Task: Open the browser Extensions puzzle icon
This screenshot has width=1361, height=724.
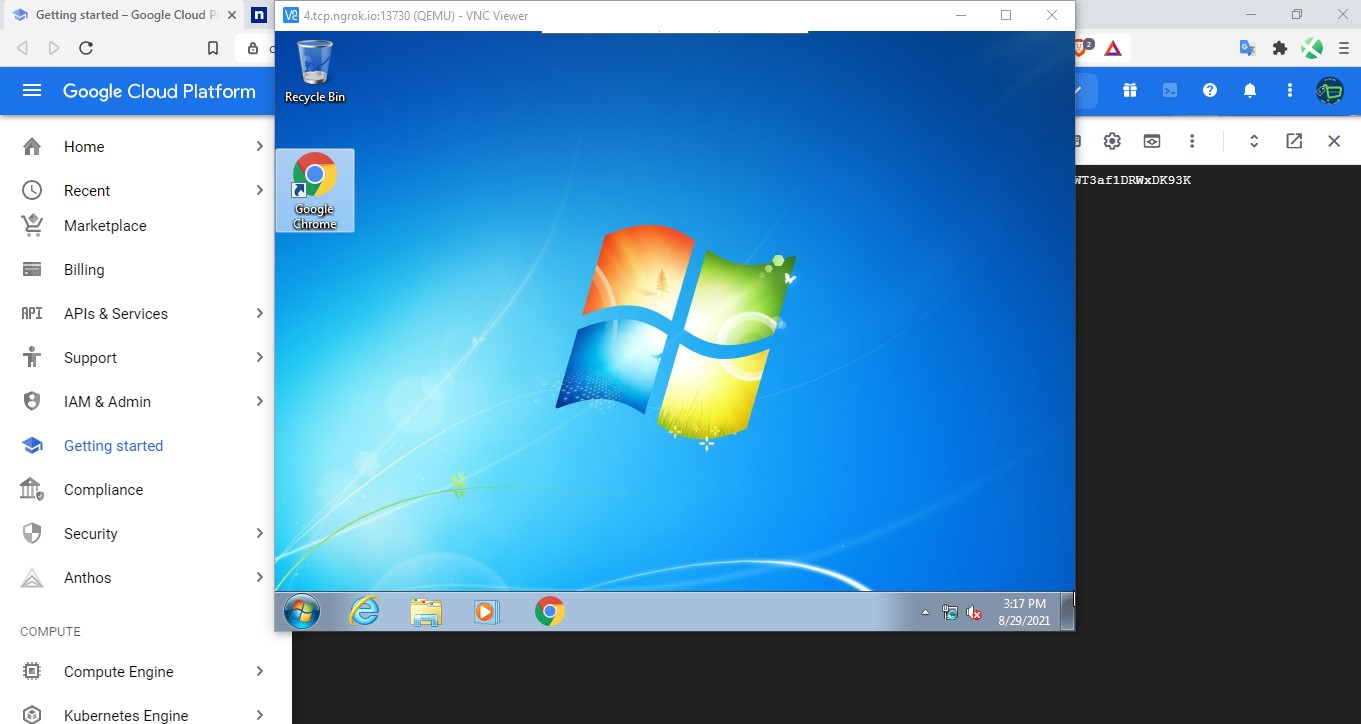Action: click(x=1279, y=48)
